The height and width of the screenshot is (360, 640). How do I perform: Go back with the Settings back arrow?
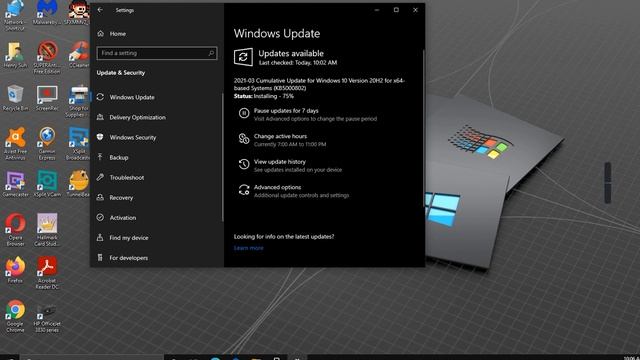pos(100,10)
